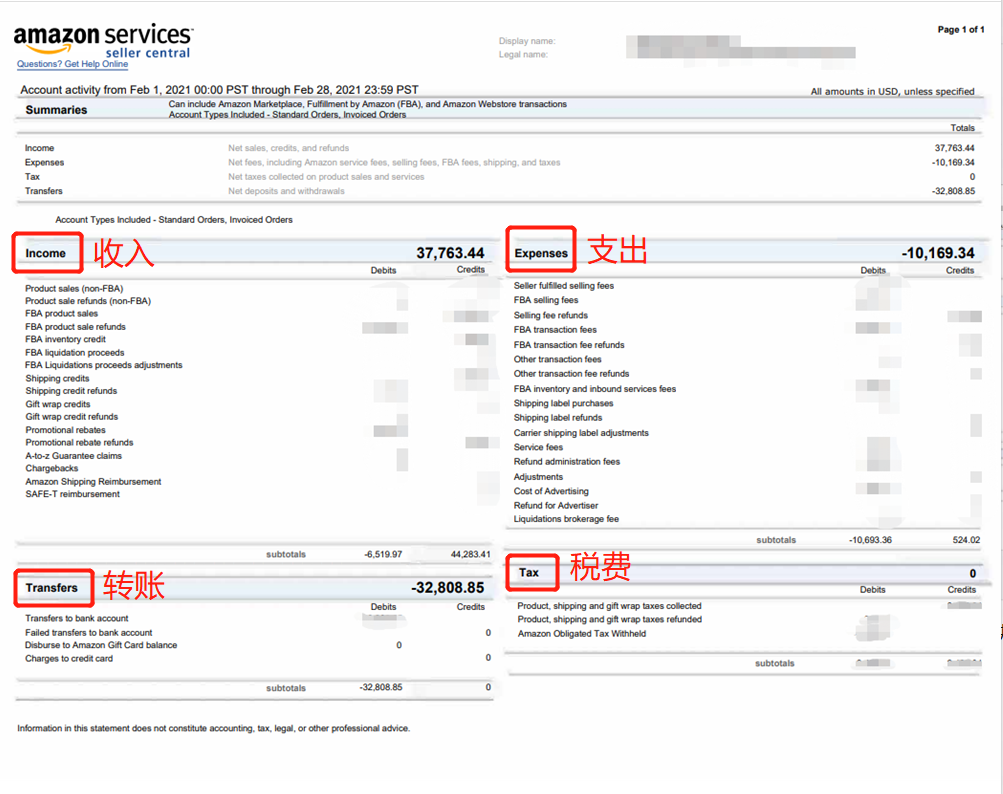Viewport: 1003px width, 794px height.
Task: Select the Expenses subtotal credit 524.02
Action: 966,540
